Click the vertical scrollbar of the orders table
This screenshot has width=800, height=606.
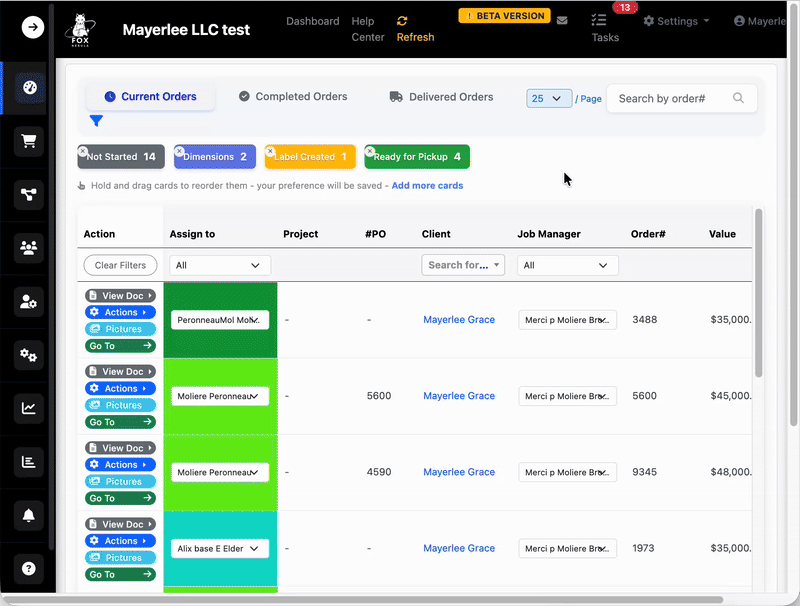tap(759, 300)
